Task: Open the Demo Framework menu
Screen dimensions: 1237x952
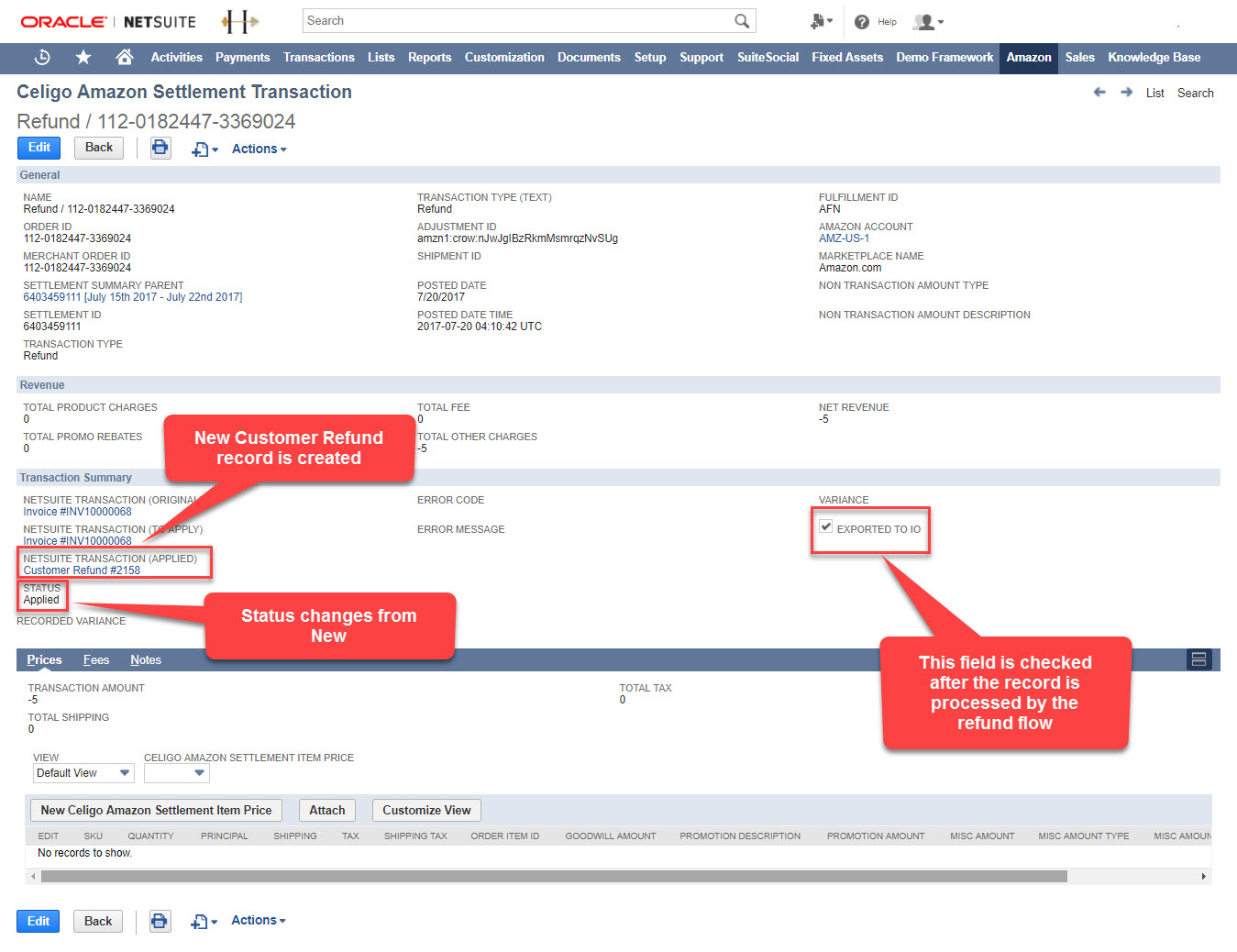Action: coord(944,57)
